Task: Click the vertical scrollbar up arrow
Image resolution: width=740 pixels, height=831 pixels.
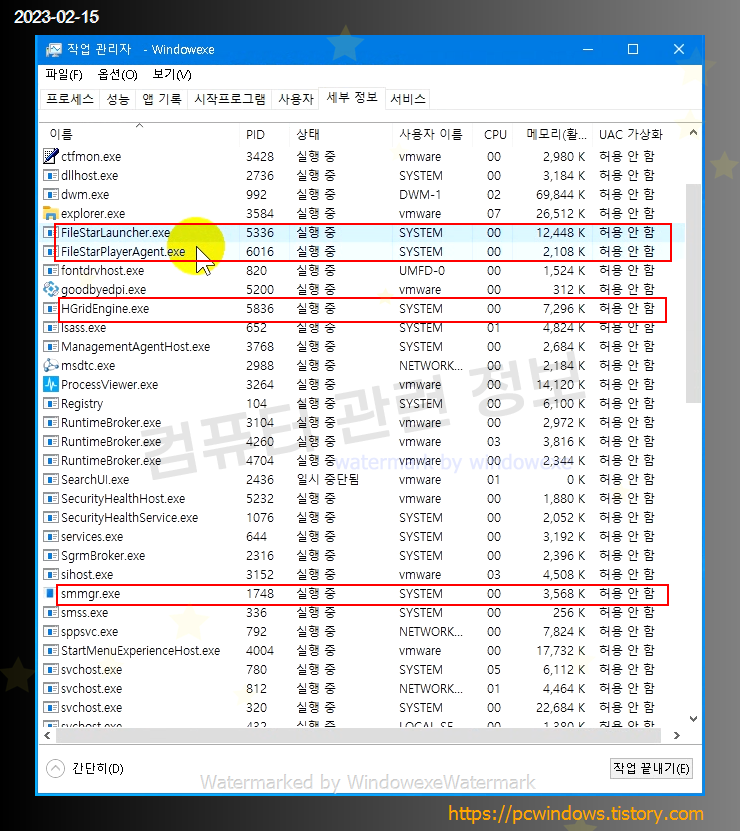Action: pyautogui.click(x=693, y=132)
